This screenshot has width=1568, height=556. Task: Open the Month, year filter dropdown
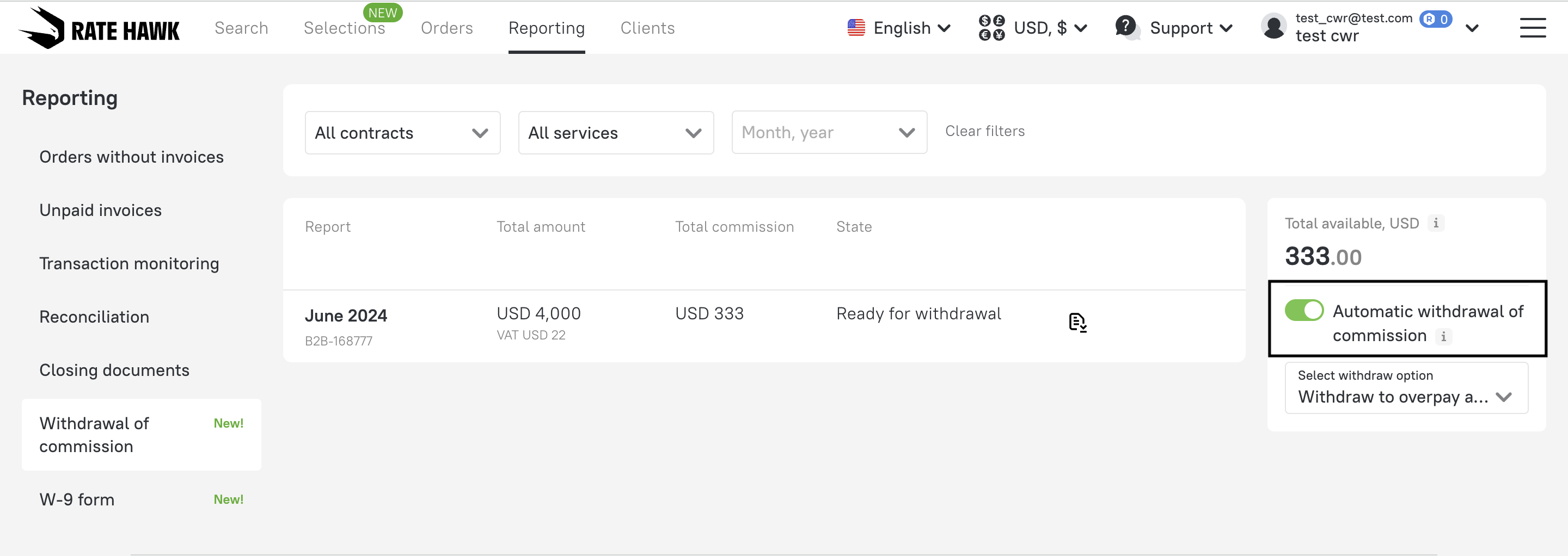(829, 133)
